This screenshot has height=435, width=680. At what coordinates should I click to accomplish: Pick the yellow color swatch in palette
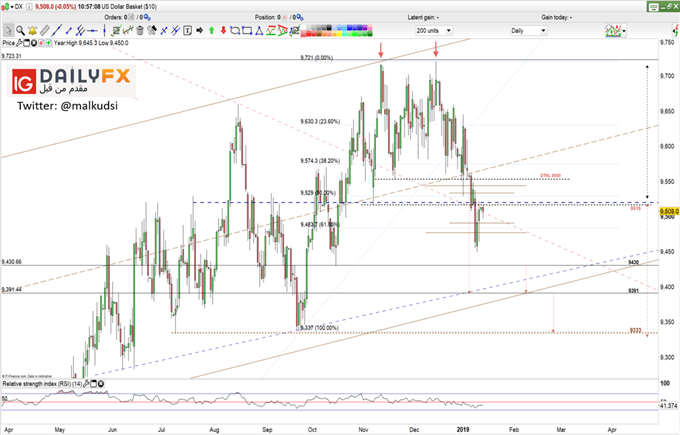point(339,34)
